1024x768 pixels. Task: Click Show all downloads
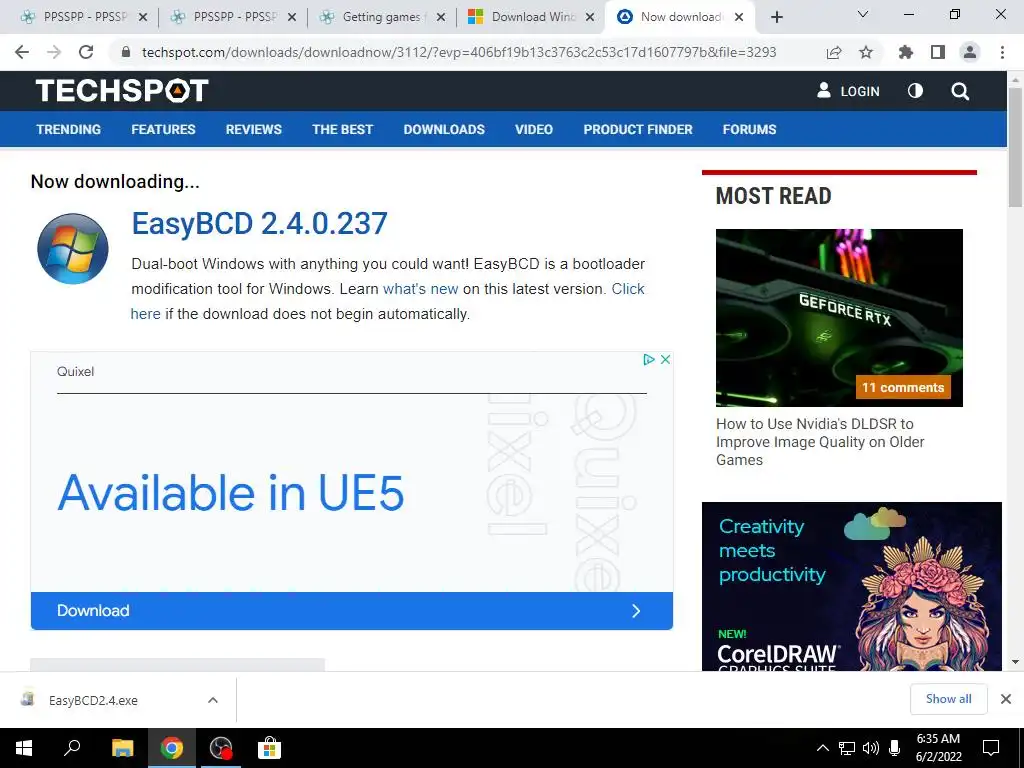(948, 699)
